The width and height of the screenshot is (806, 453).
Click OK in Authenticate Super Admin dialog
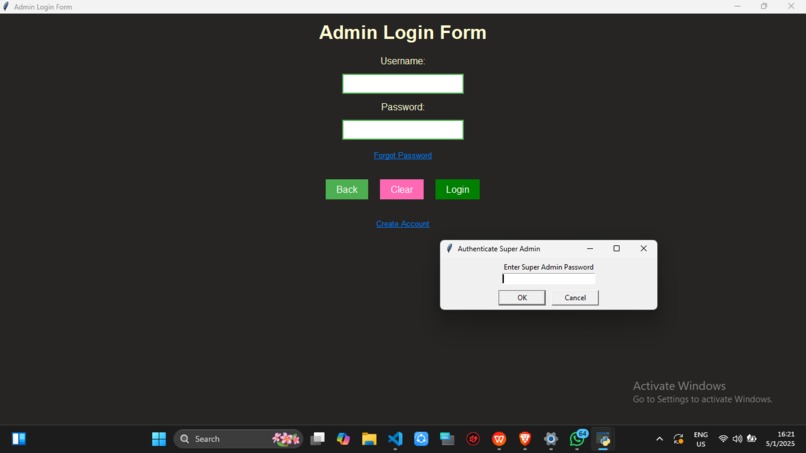tap(522, 298)
